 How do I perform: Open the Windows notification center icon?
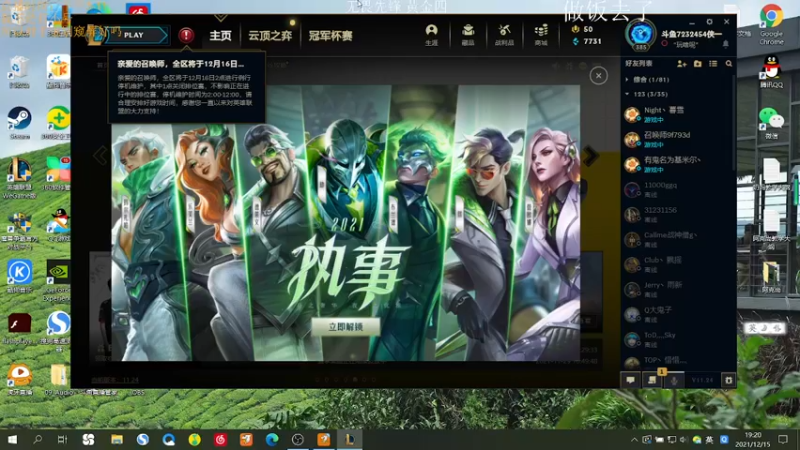click(x=783, y=440)
